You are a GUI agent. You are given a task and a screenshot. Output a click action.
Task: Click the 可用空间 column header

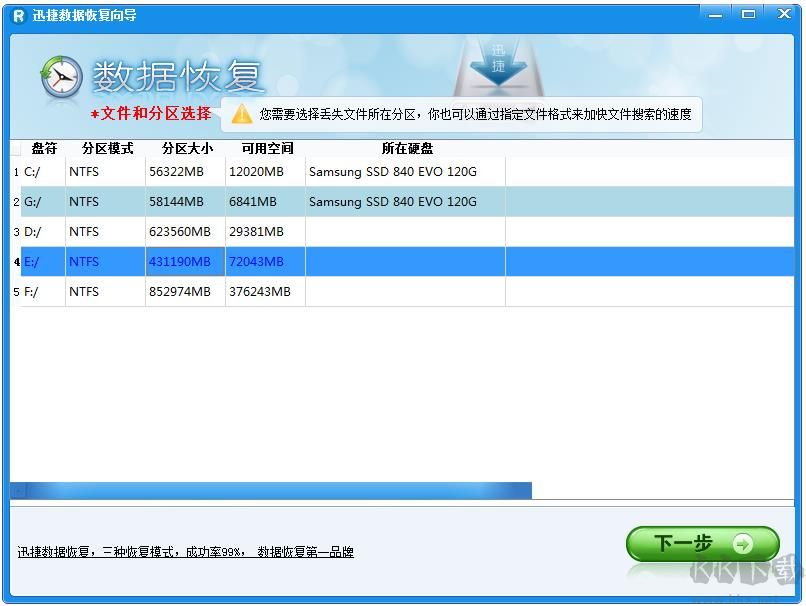tap(267, 149)
